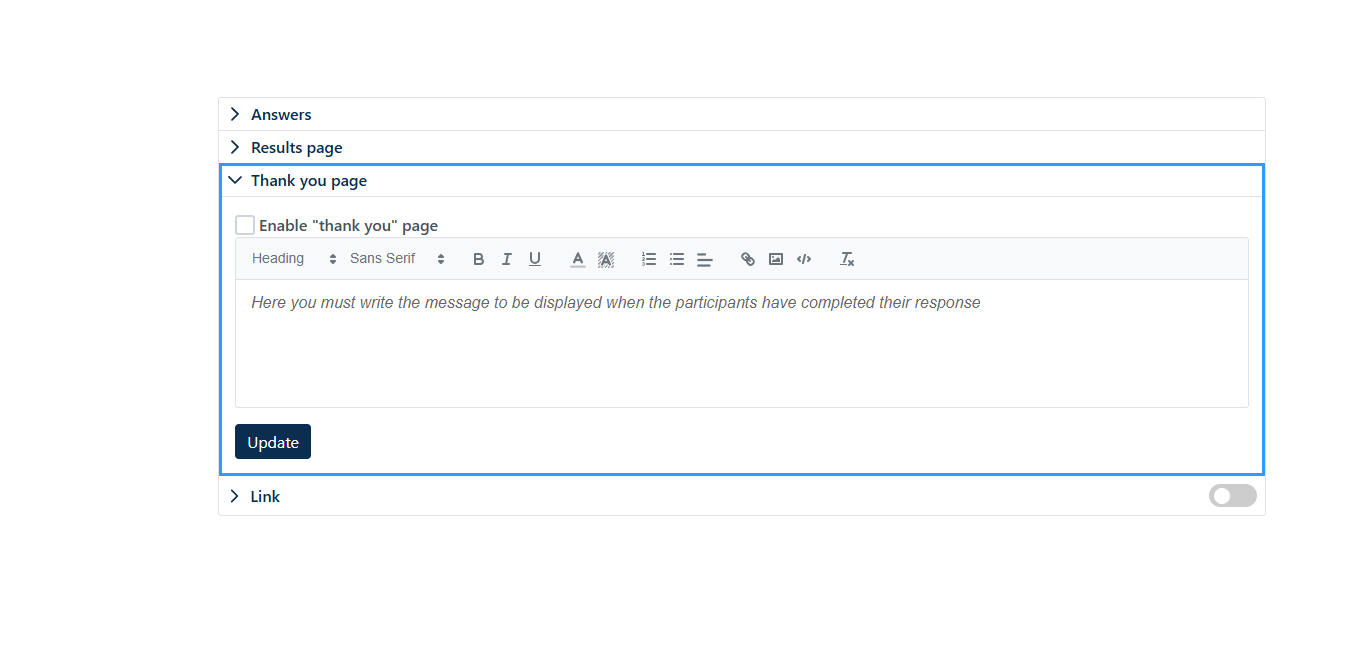The height and width of the screenshot is (671, 1360).
Task: Toggle bold formatting in editor toolbar
Action: click(479, 259)
